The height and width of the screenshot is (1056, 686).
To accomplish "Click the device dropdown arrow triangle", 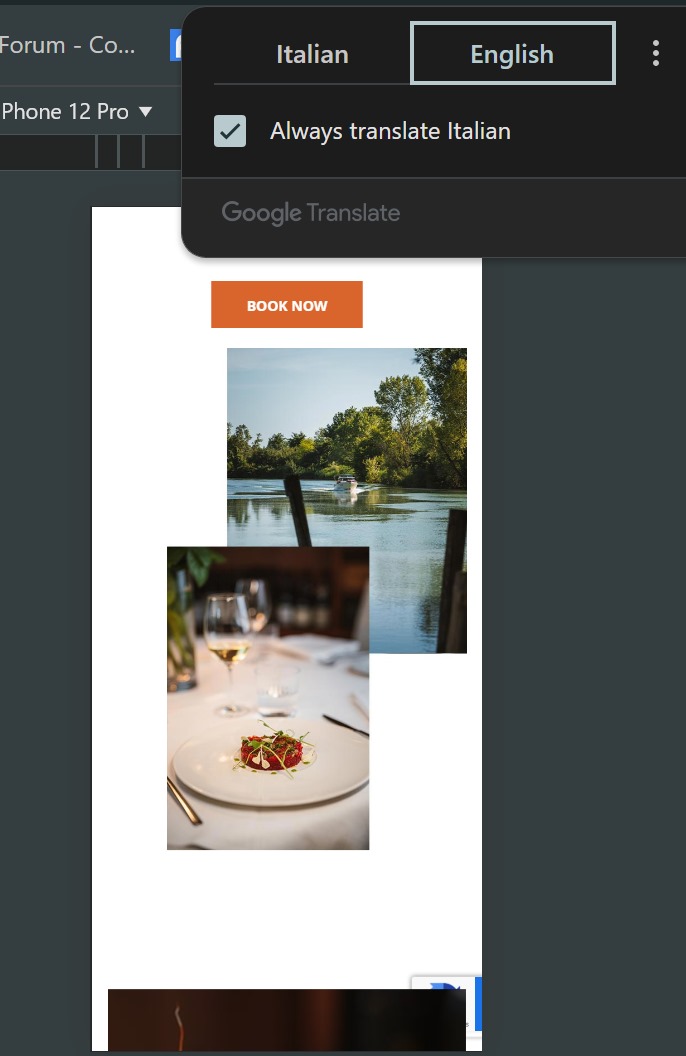I will [x=145, y=112].
